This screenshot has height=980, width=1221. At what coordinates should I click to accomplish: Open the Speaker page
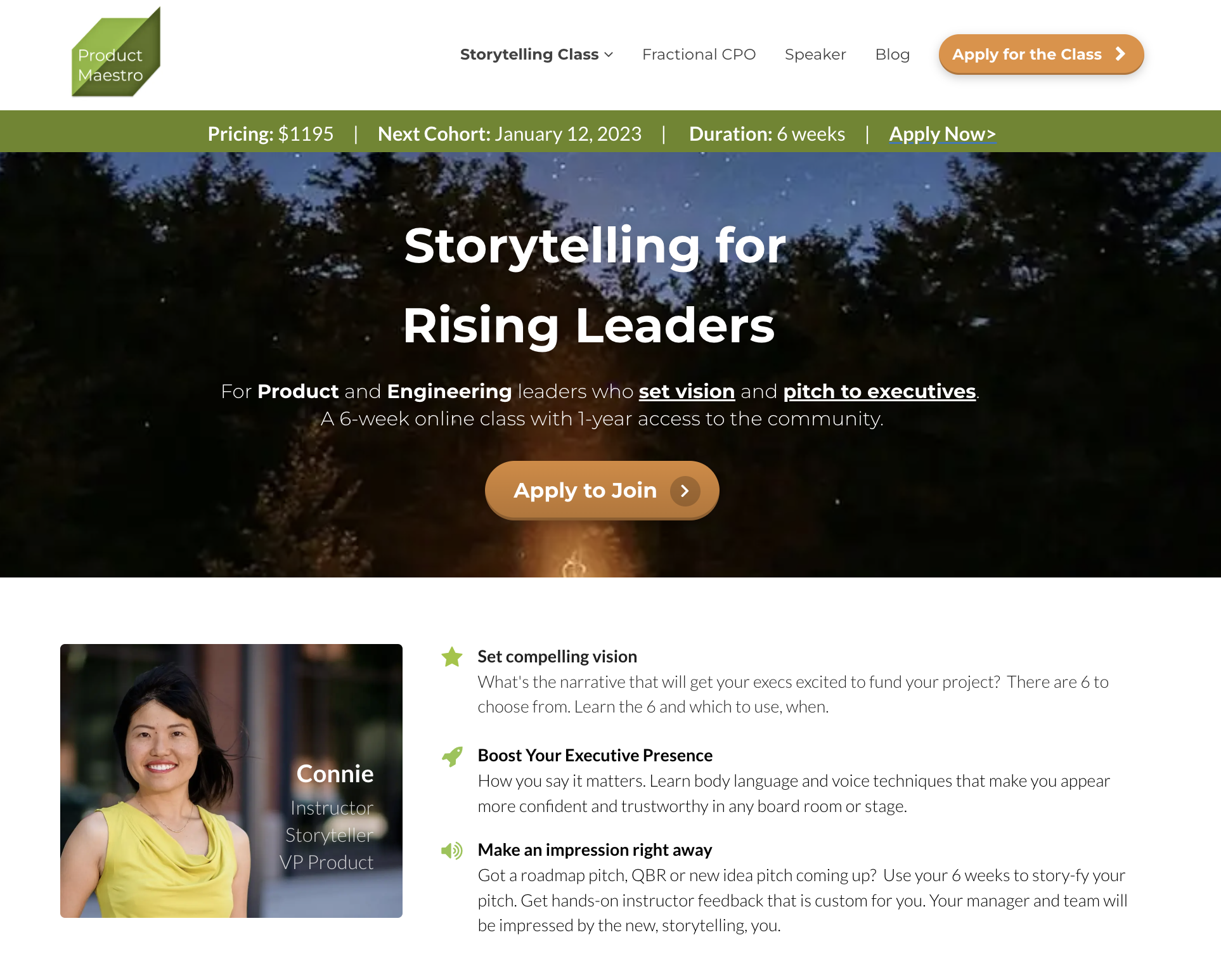(x=815, y=55)
